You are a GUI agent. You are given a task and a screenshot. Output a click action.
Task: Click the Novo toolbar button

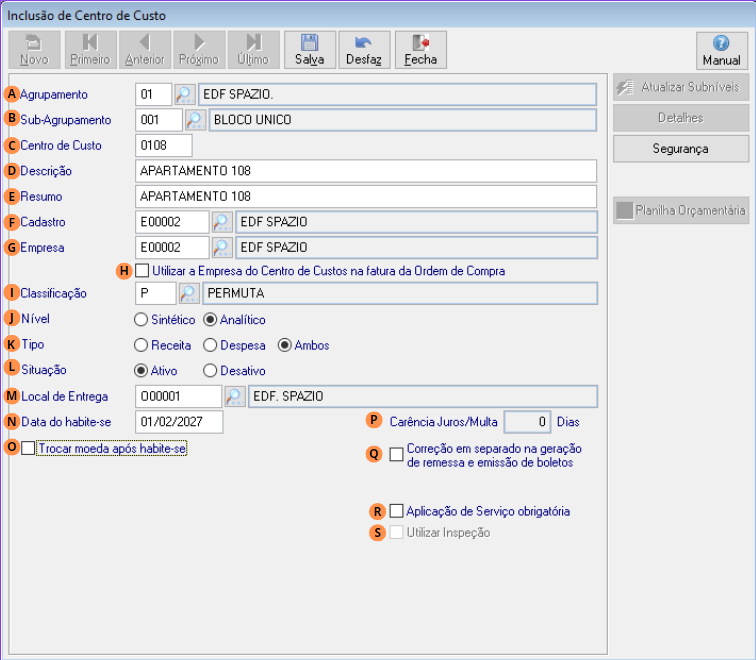click(35, 50)
